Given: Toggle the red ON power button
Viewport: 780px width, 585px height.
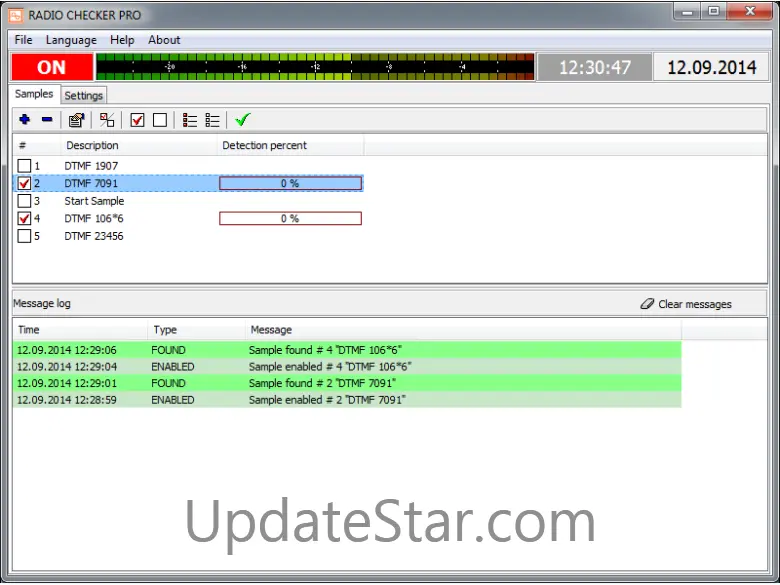Looking at the screenshot, I should pyautogui.click(x=52, y=67).
